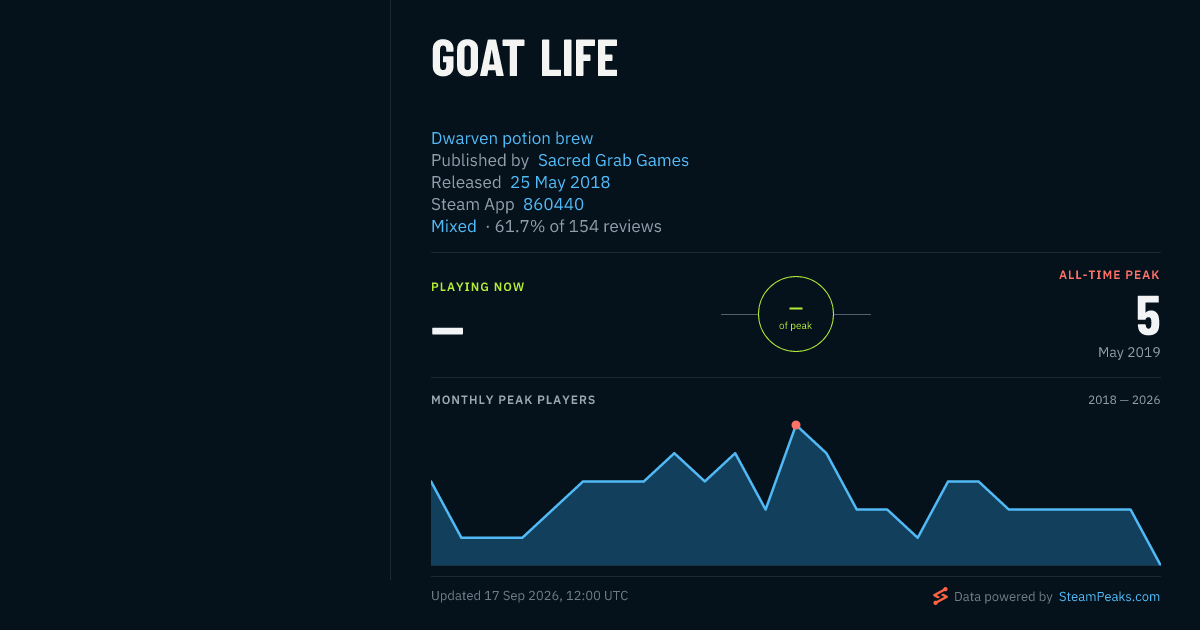Image resolution: width=1200 pixels, height=630 pixels.
Task: Click the all-time peak number 5
Action: coord(1148,316)
